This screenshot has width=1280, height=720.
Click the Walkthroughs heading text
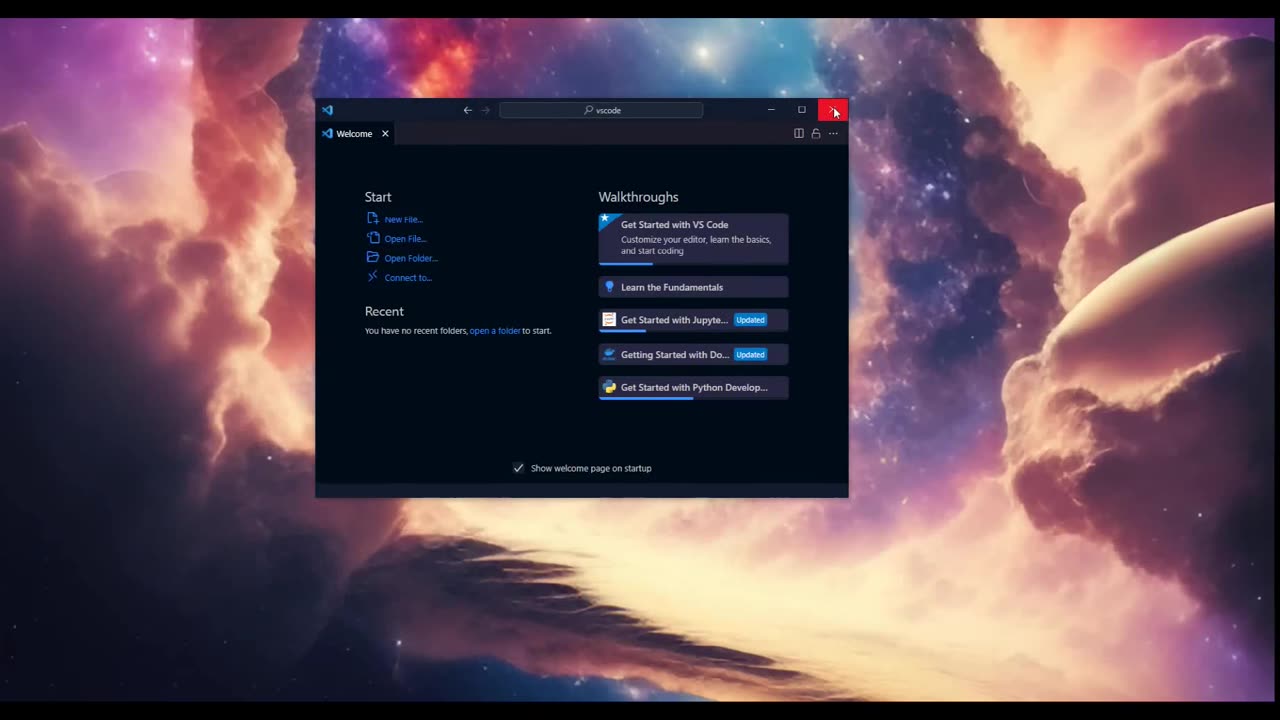pyautogui.click(x=638, y=197)
